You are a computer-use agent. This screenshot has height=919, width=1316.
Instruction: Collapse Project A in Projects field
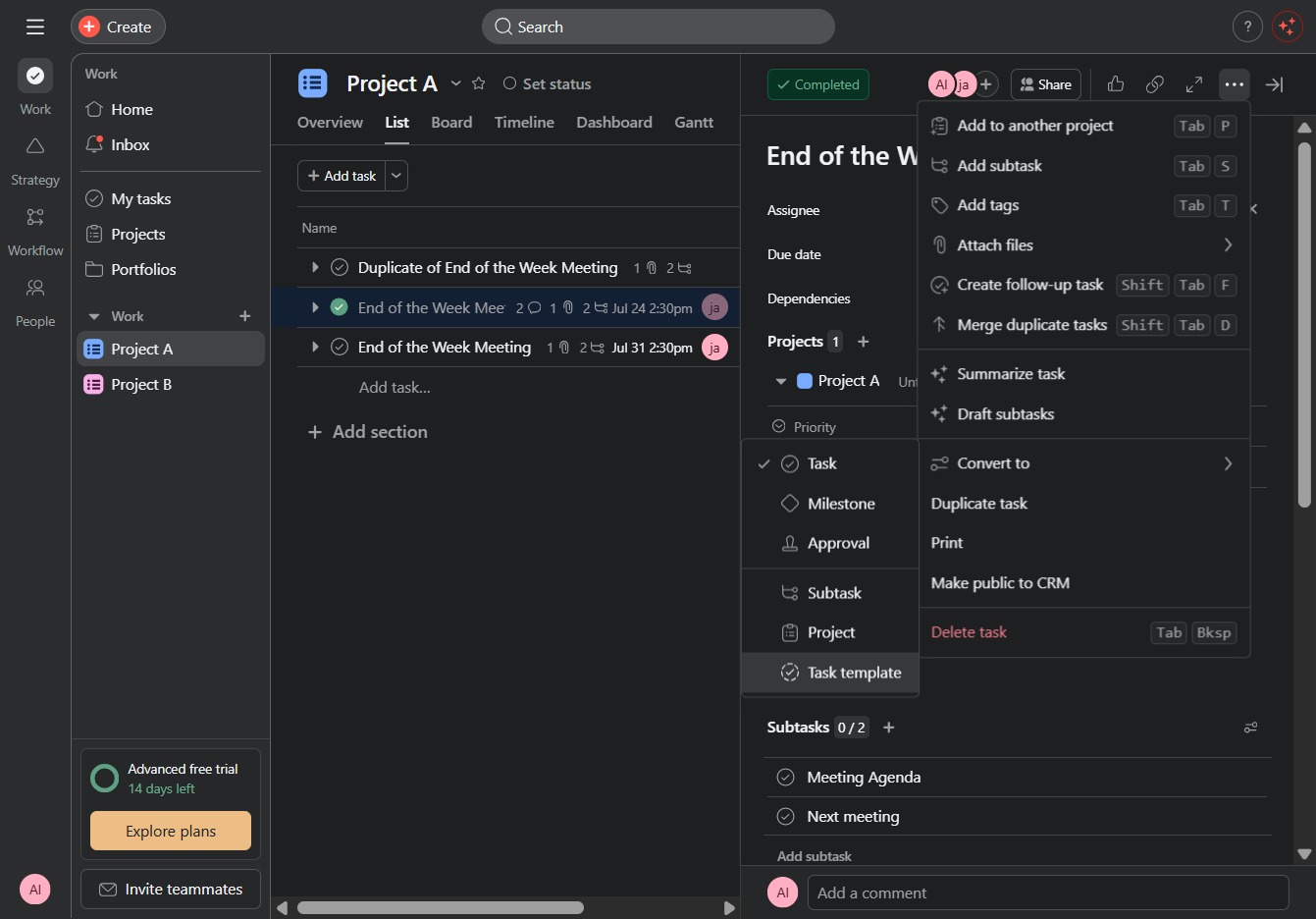point(781,381)
